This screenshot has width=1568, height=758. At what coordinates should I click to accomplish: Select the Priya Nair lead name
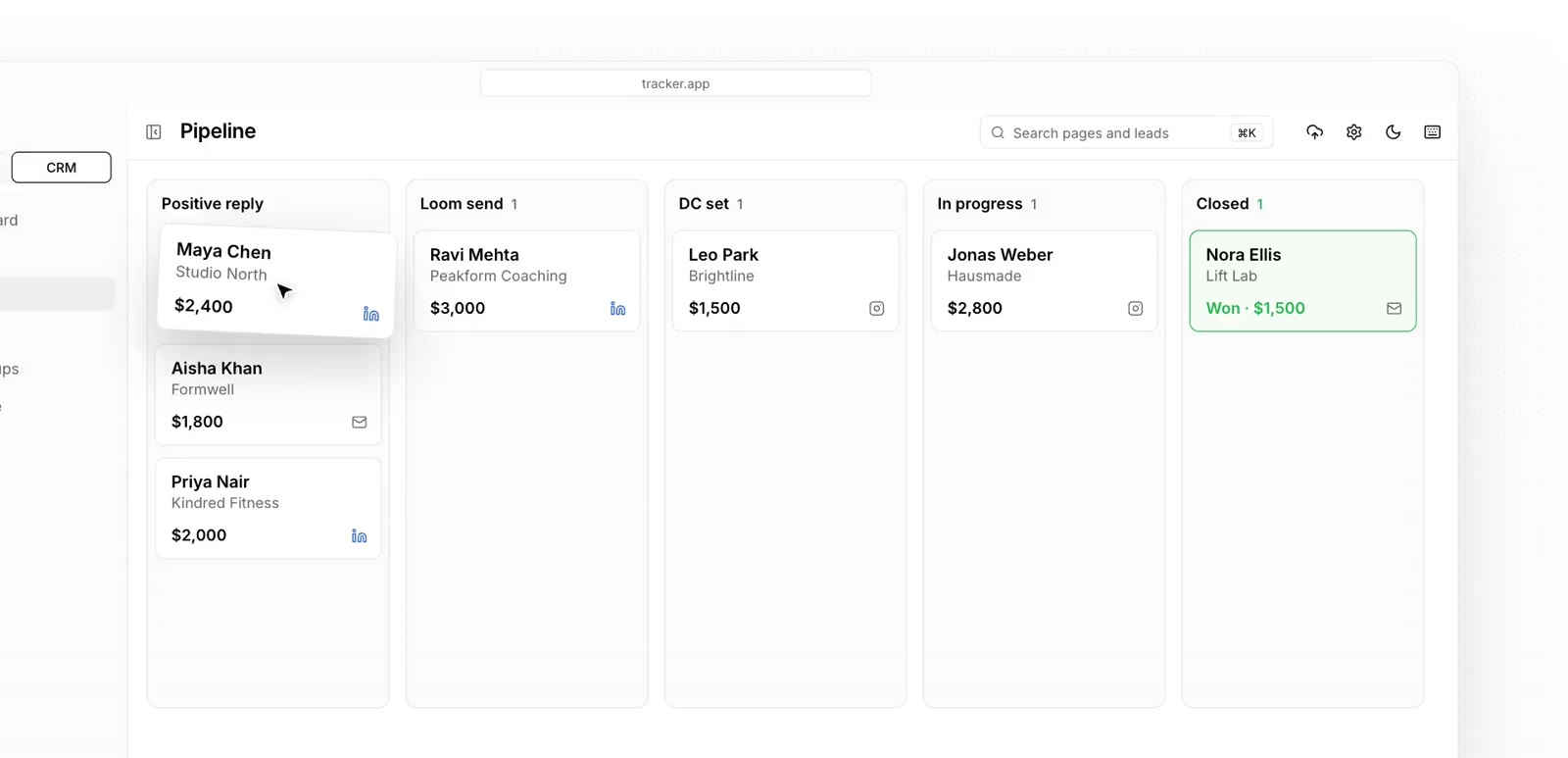tap(211, 482)
